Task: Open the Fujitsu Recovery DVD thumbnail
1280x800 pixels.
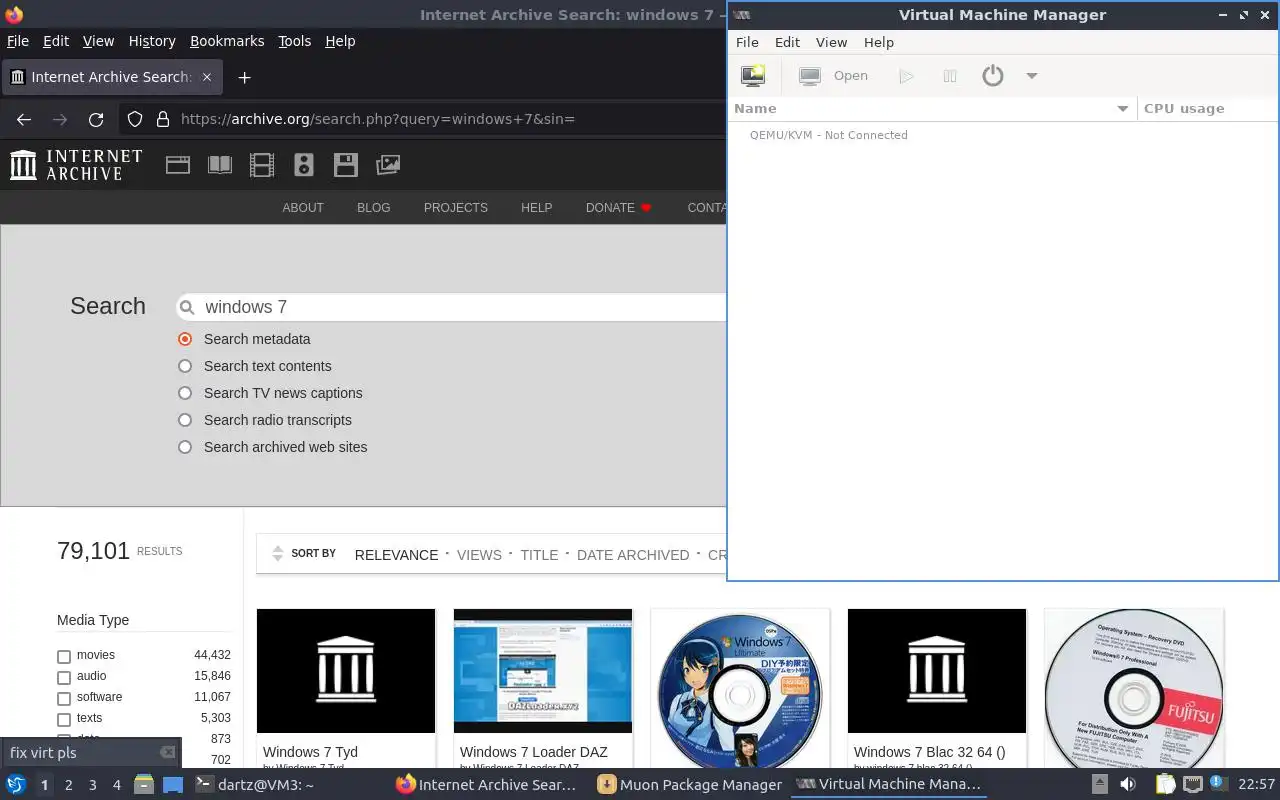Action: tap(1134, 689)
